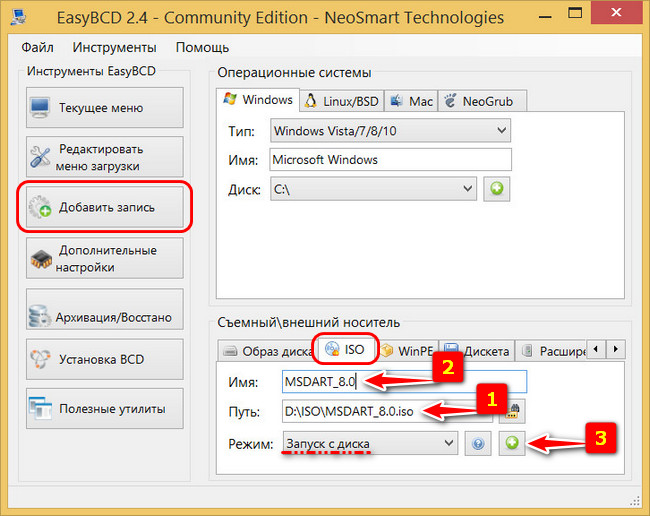Open Дополнительные настройки
This screenshot has width=650, height=516.
104,258
